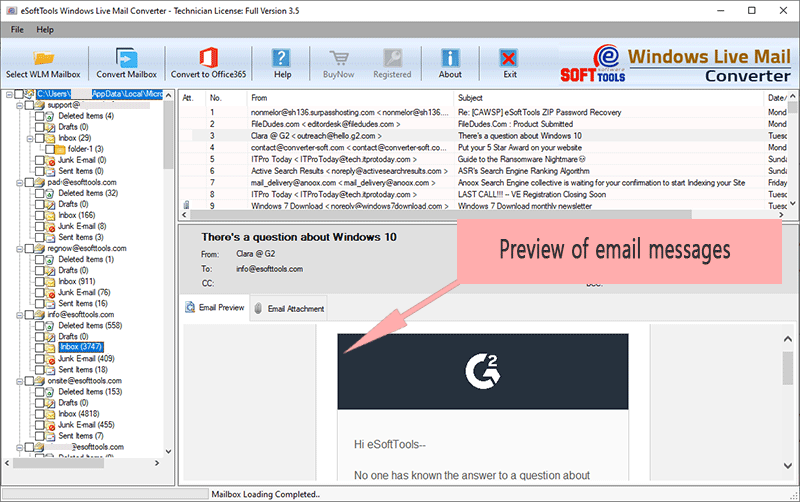Switch to the Email Preview tab
This screenshot has height=502, width=800.
[215, 308]
